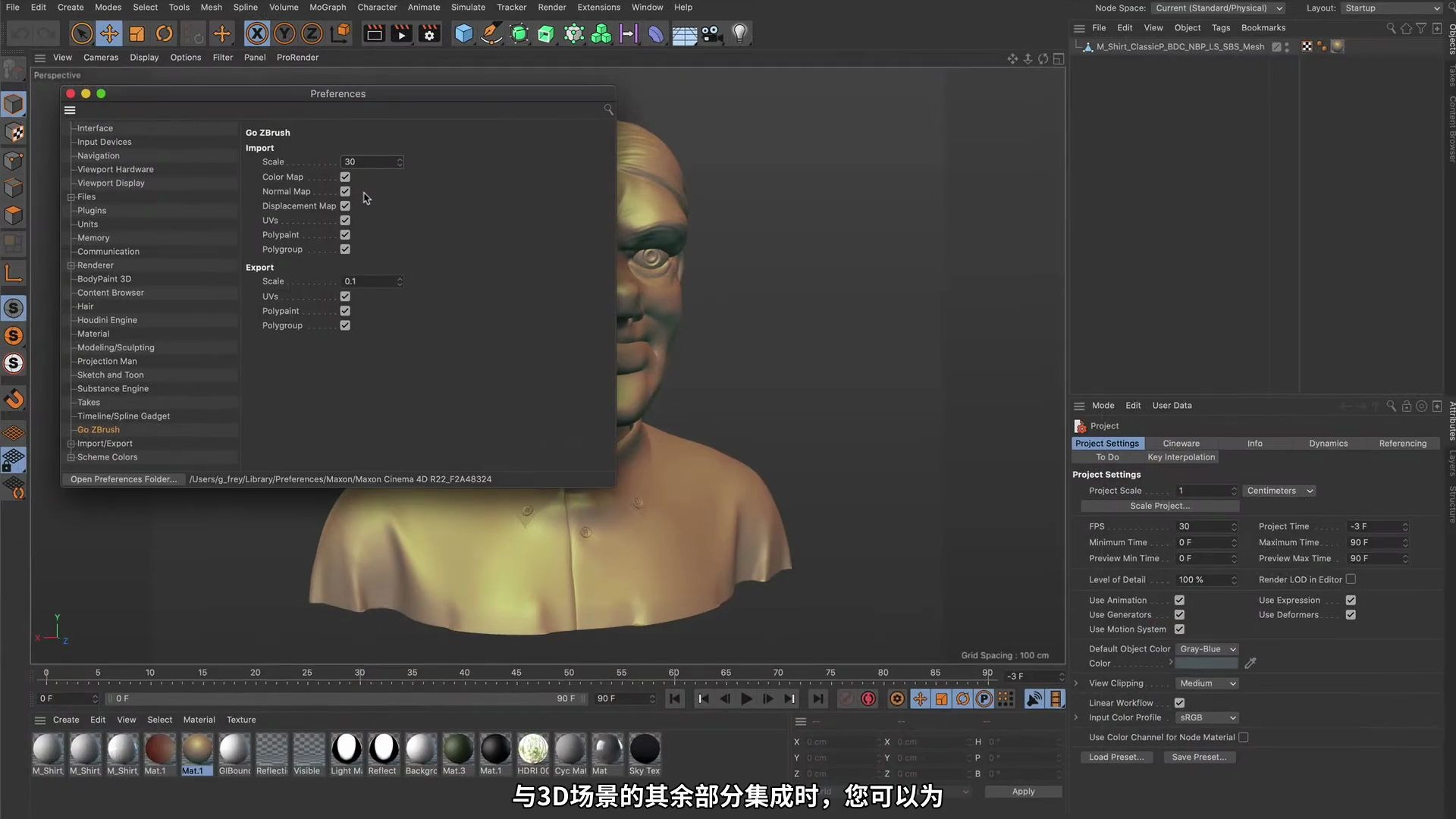1456x819 pixels.
Task: Open the Default Object Color dropdown
Action: pyautogui.click(x=1207, y=648)
